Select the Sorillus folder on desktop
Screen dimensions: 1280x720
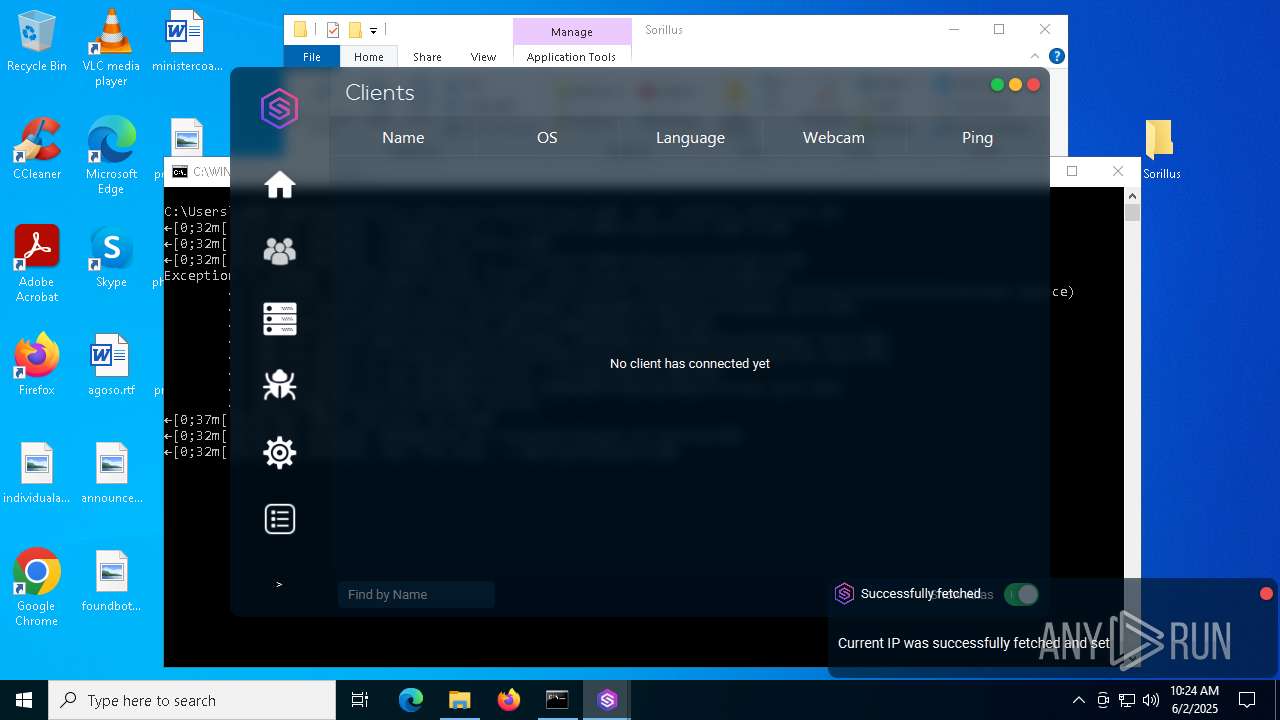click(x=1161, y=149)
